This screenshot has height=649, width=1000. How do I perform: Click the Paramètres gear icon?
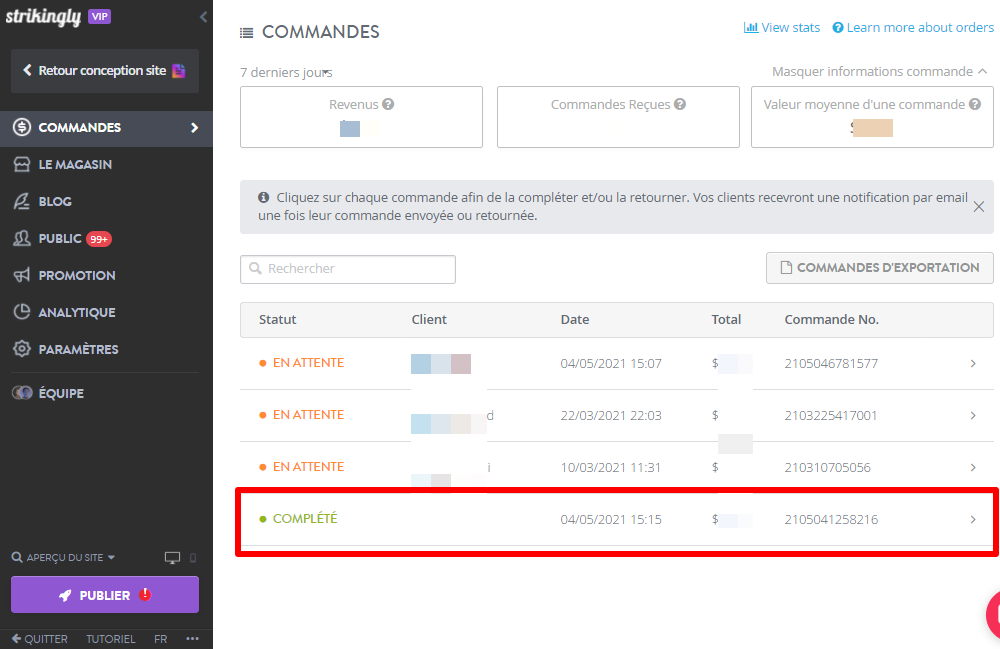[22, 349]
